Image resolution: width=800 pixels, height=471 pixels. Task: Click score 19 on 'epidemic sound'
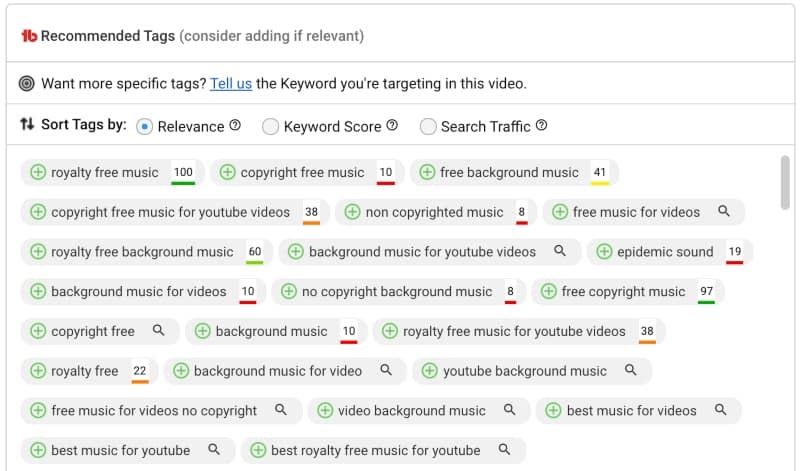coord(735,252)
